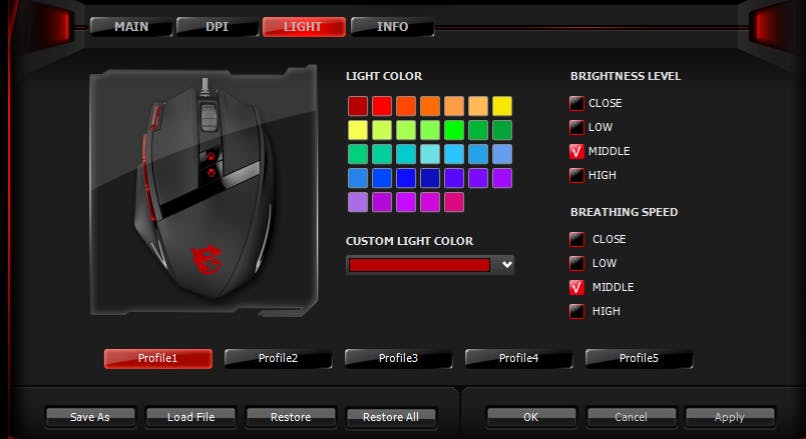The image size is (806, 439).
Task: Set brightness level to CLOSE
Action: click(x=577, y=103)
